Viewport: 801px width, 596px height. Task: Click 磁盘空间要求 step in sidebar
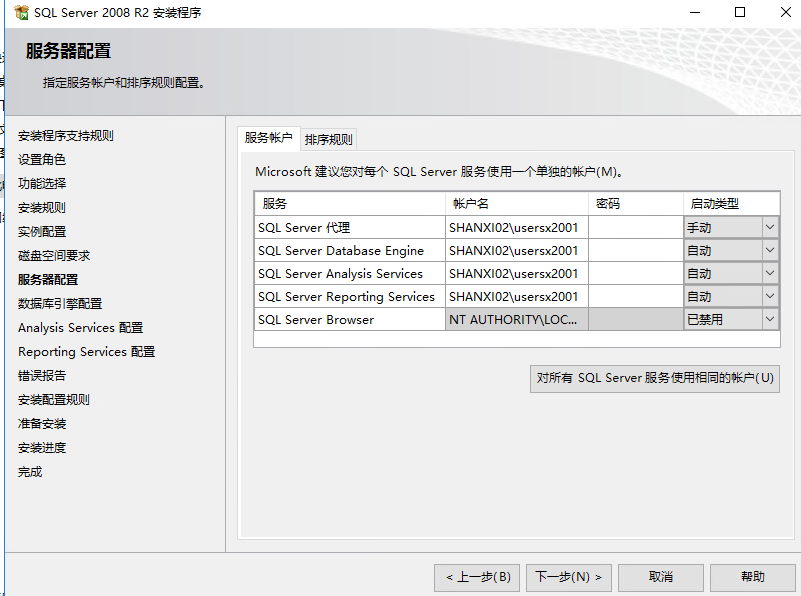[54, 256]
